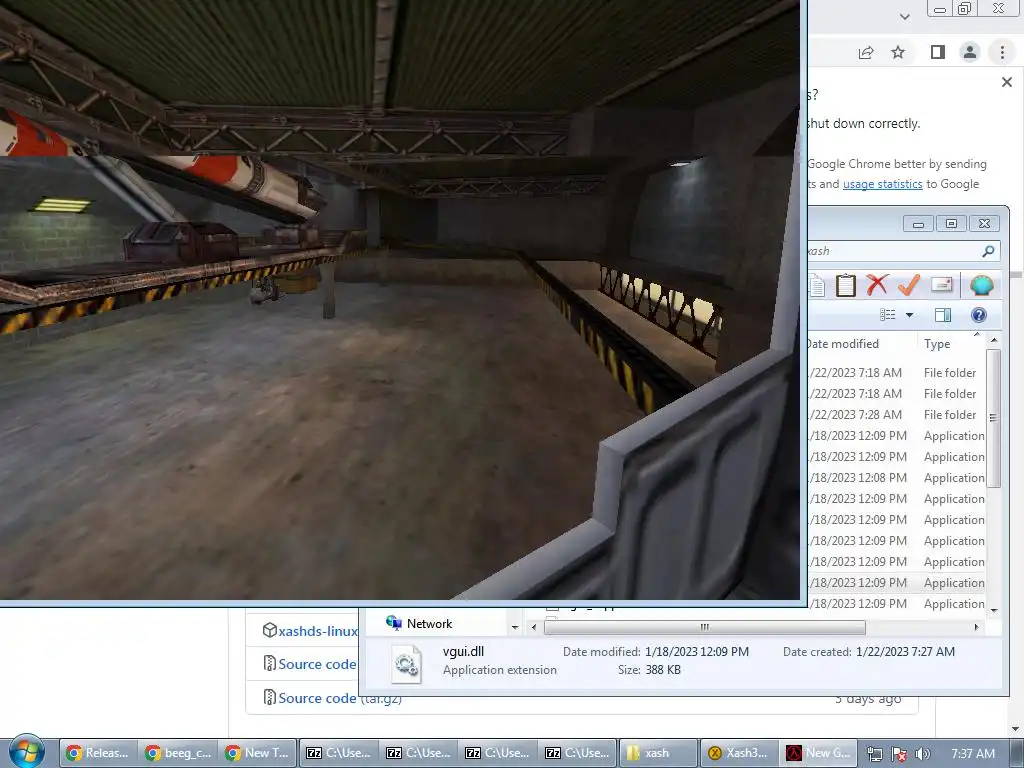Click the Explorer vertical scrollbar thumb

(993, 418)
